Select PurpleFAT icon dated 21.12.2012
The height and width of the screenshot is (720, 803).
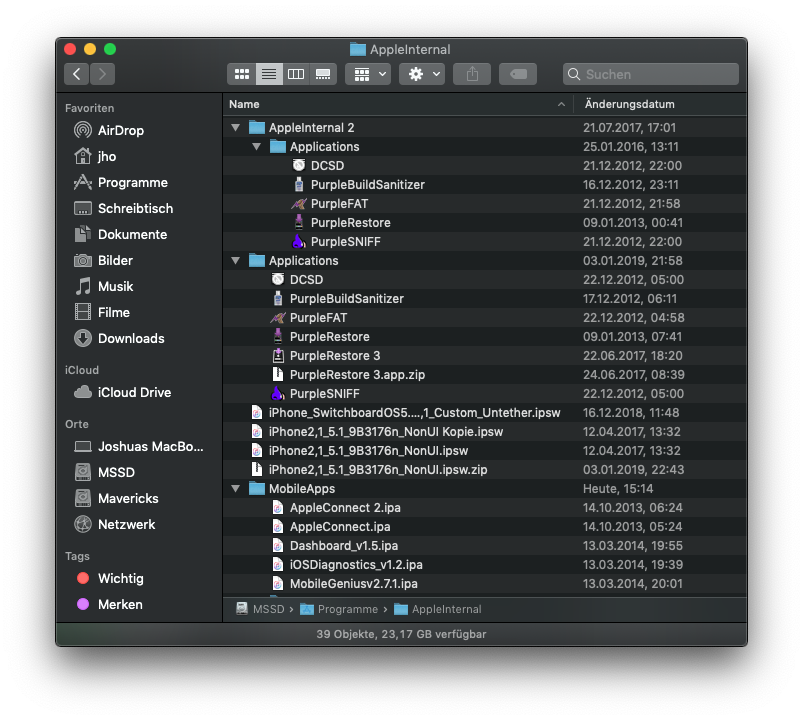point(299,203)
